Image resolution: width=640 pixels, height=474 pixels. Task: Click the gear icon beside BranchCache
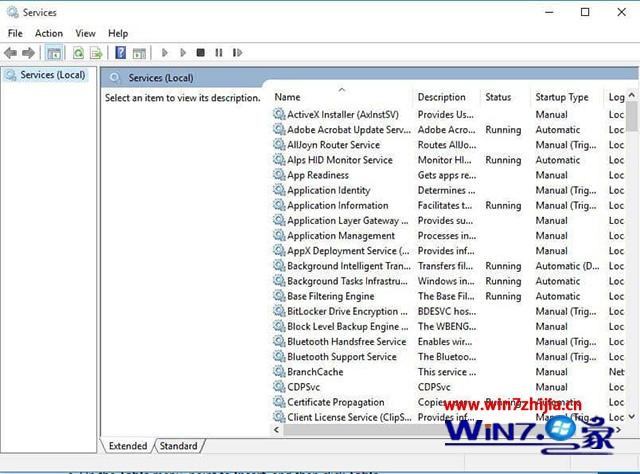pos(279,372)
